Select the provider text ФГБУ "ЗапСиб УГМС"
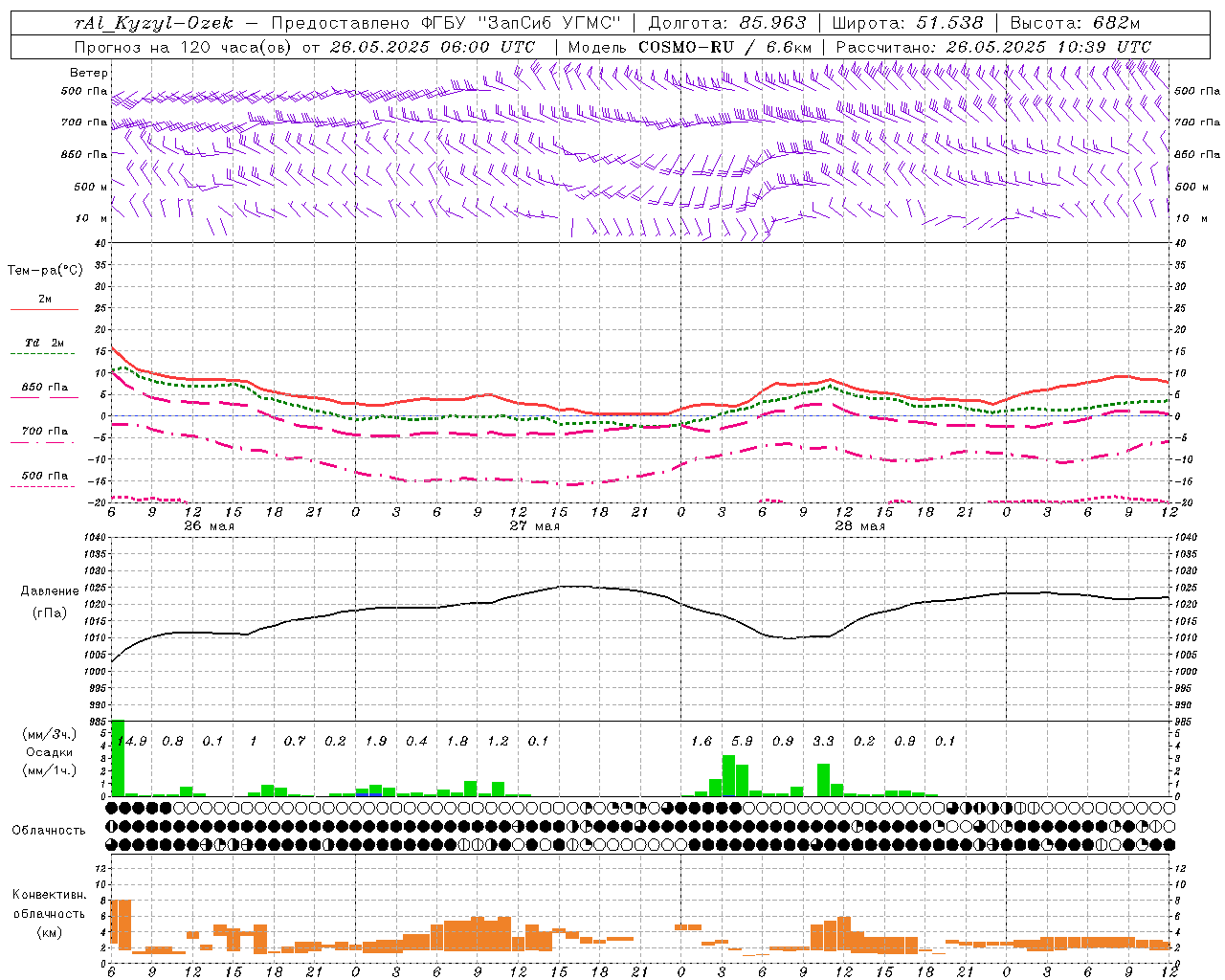Image resolution: width=1225 pixels, height=980 pixels. 520,23
